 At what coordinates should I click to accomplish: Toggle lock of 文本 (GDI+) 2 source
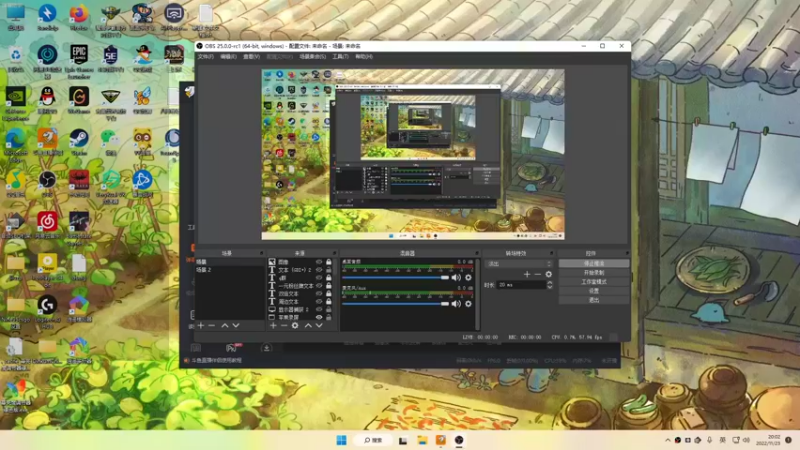(329, 270)
